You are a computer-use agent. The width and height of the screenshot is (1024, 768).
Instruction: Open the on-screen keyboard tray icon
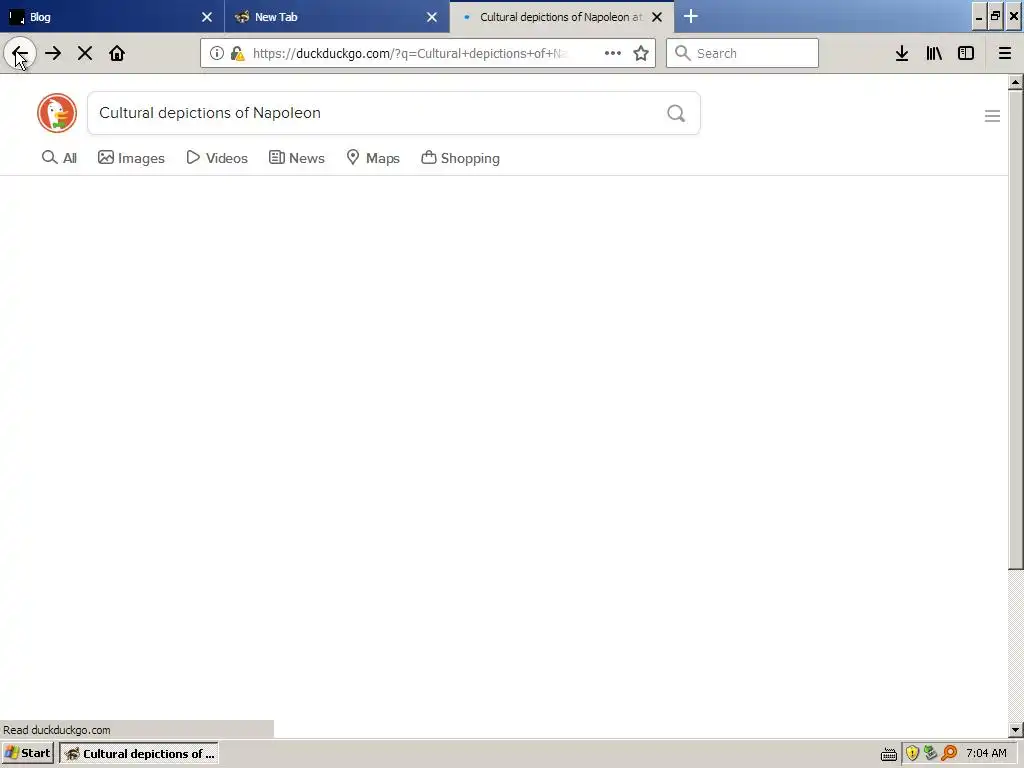pyautogui.click(x=889, y=754)
